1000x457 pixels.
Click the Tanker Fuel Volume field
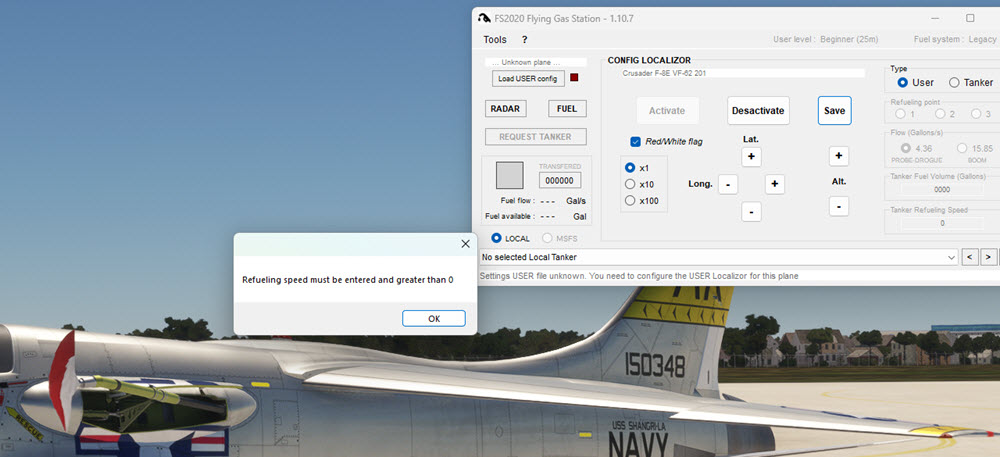pyautogui.click(x=942, y=189)
